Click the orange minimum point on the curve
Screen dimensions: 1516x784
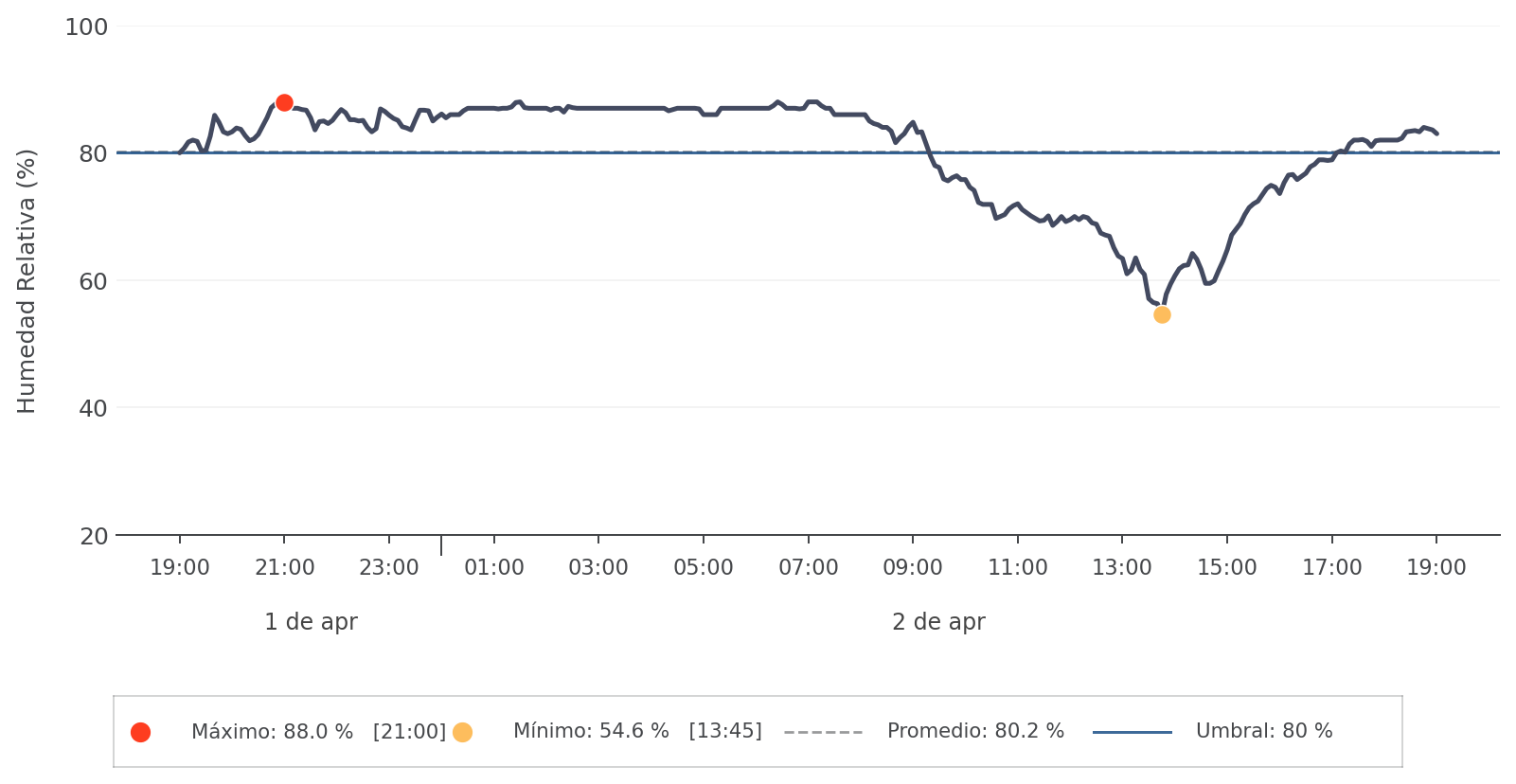[x=1162, y=314]
